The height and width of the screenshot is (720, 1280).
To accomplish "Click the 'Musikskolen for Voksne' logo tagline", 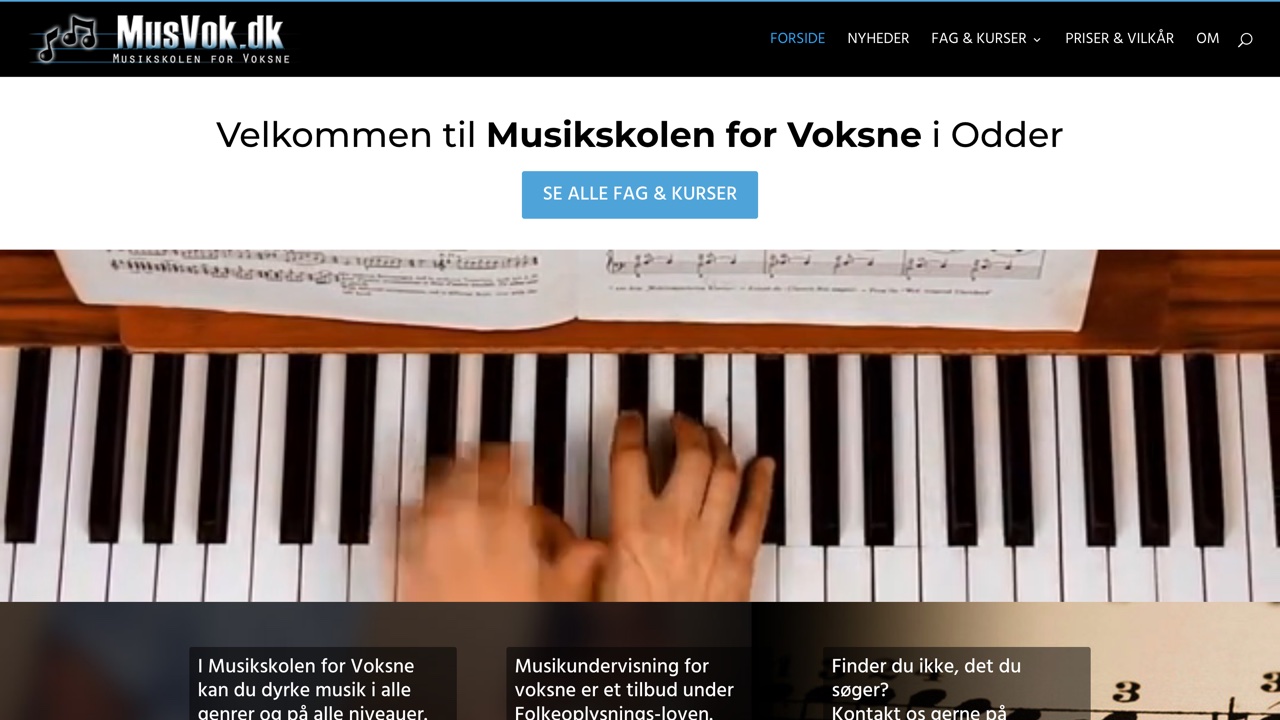I will click(x=200, y=59).
